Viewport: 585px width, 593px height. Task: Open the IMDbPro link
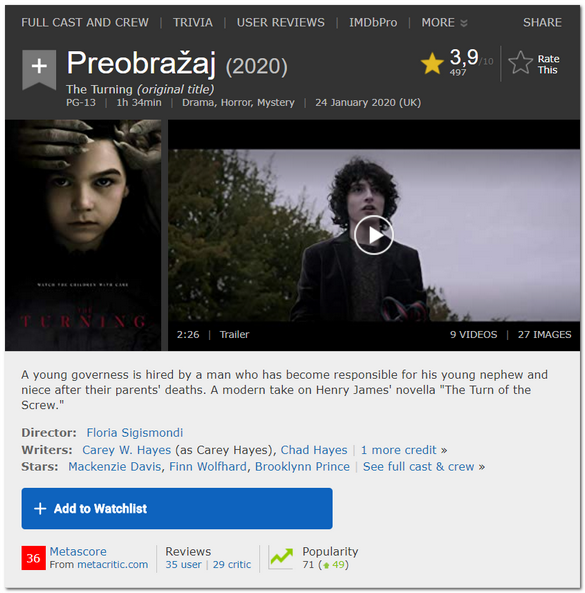(373, 23)
